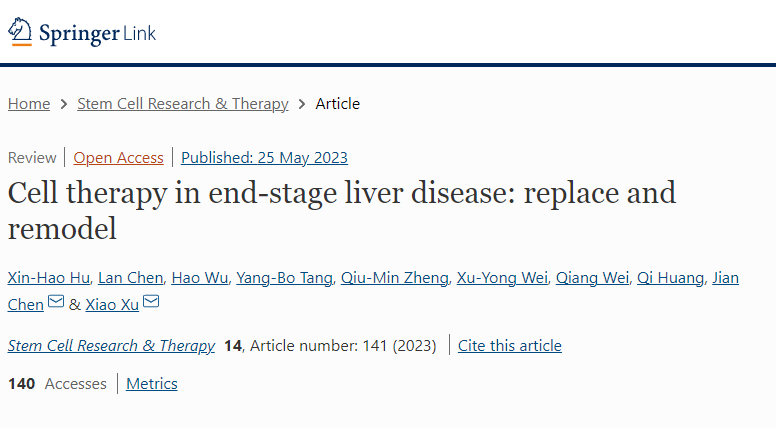Select author Lan Chen
Screen dimensions: 776x428
point(130,277)
